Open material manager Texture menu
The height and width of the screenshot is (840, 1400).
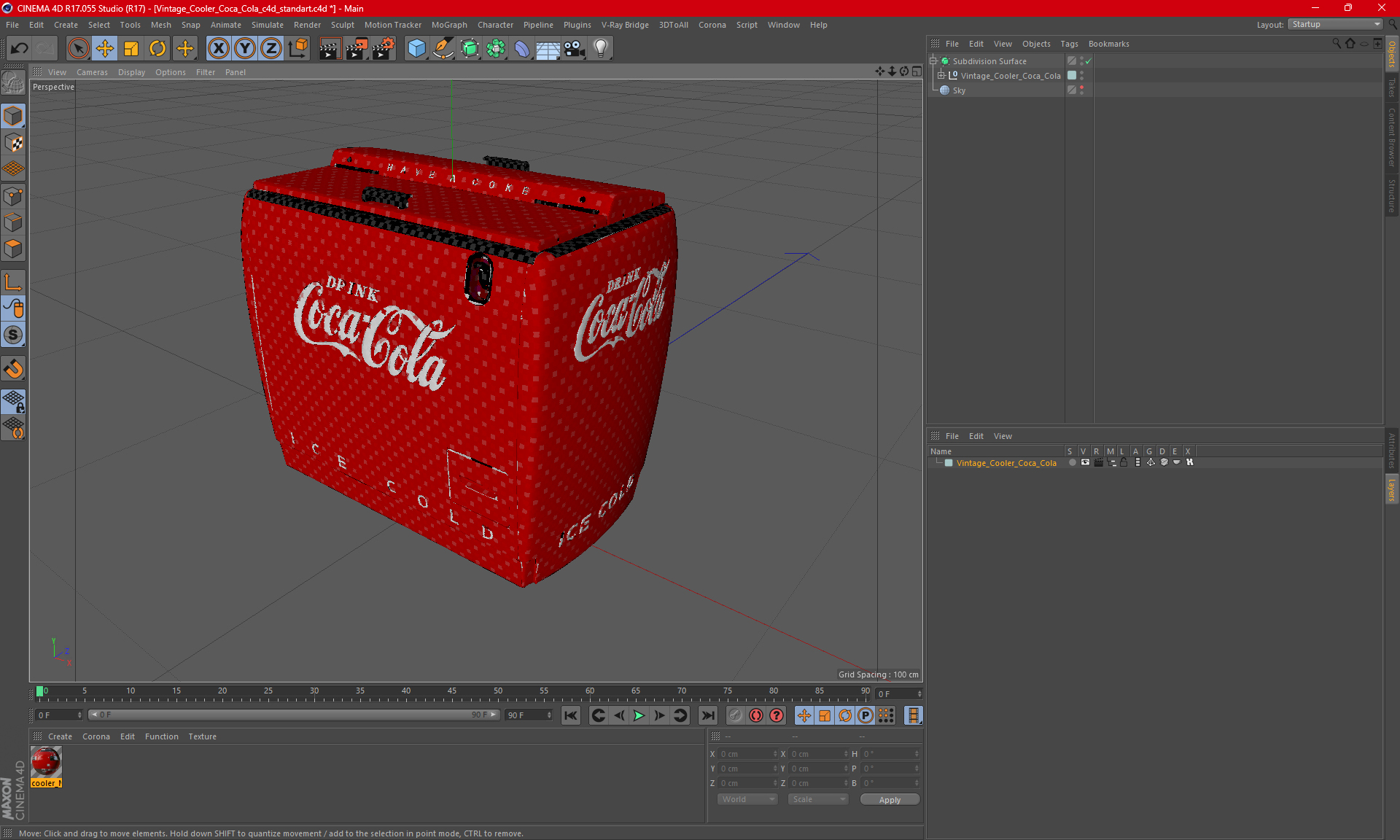tap(202, 736)
